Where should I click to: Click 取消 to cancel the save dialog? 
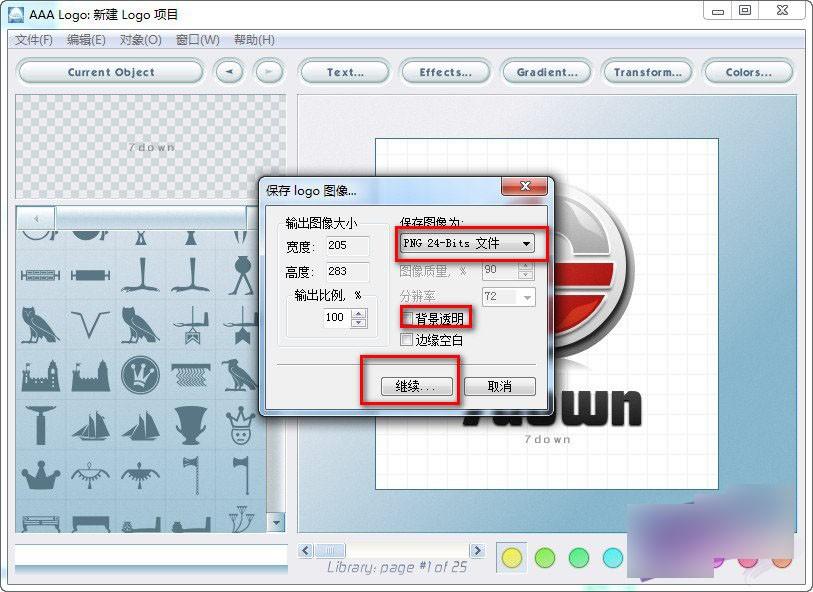[x=499, y=385]
